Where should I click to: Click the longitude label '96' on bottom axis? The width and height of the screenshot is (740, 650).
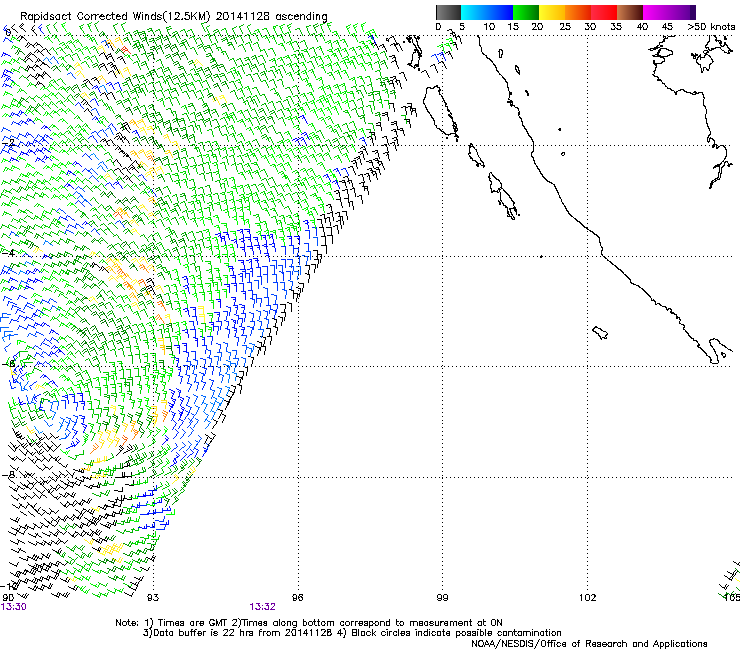pos(297,598)
